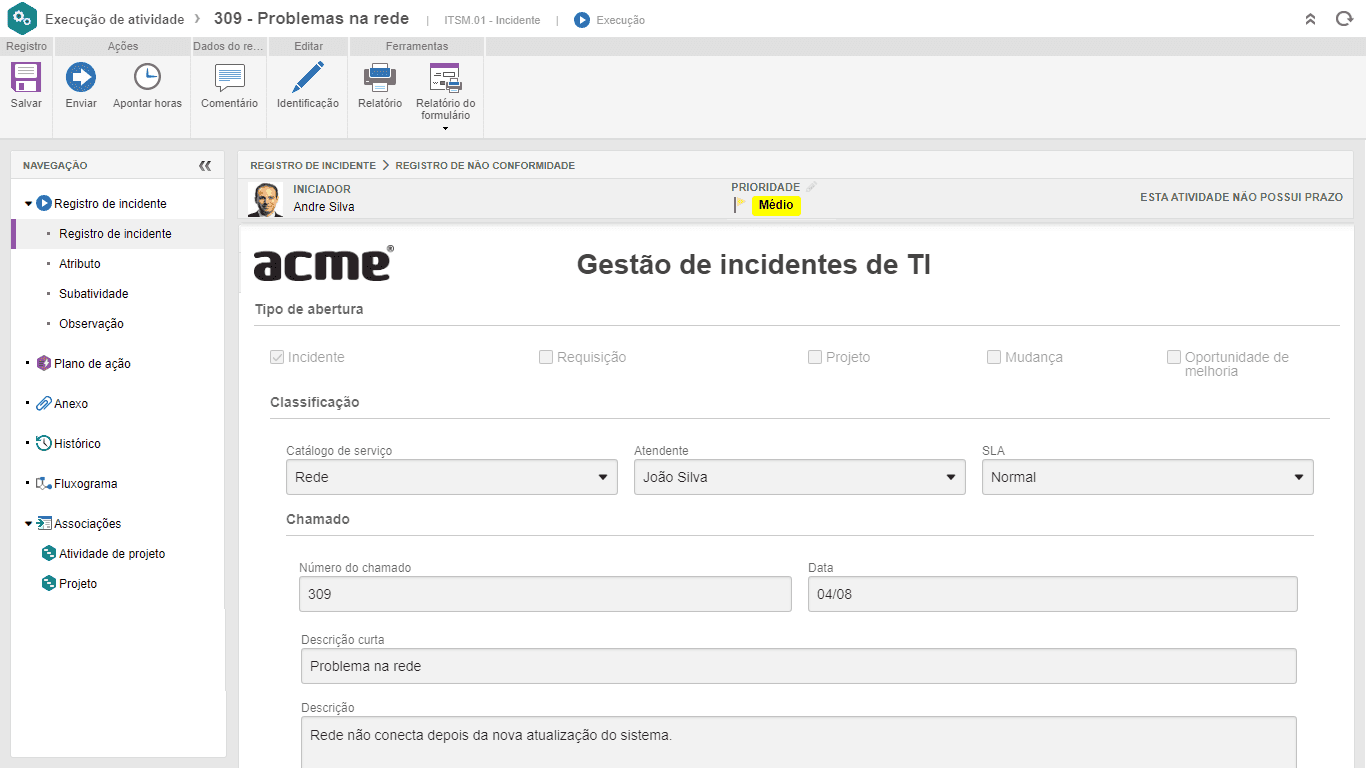Click the Execução play icon in header
The image size is (1366, 768).
pos(582,20)
